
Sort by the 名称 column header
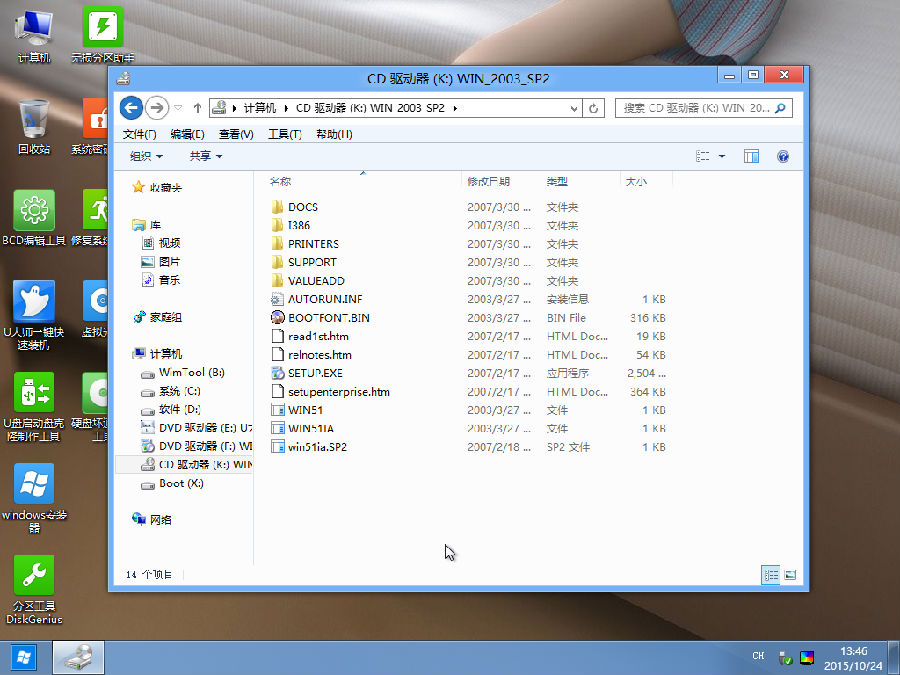tap(281, 181)
